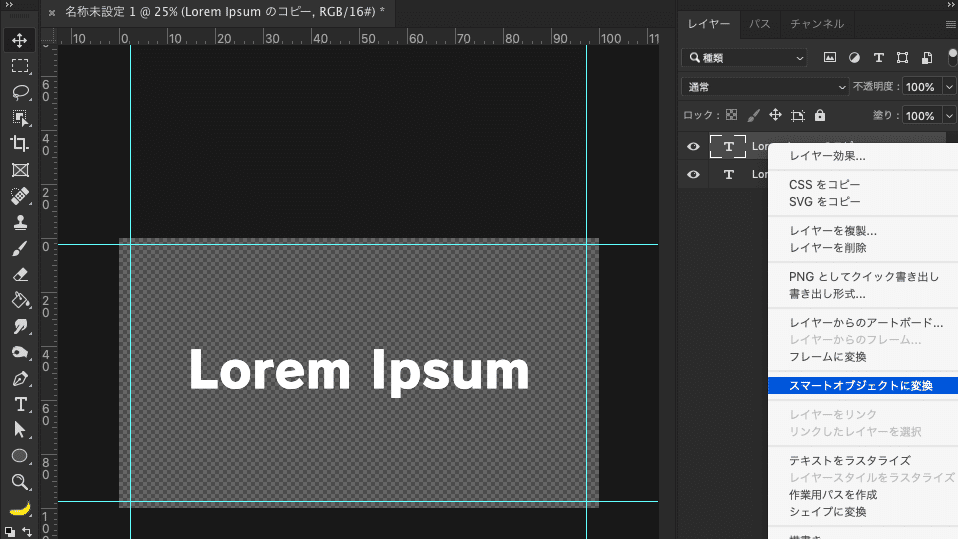958x539 pixels.
Task: Select the Lasso tool
Action: [20, 92]
